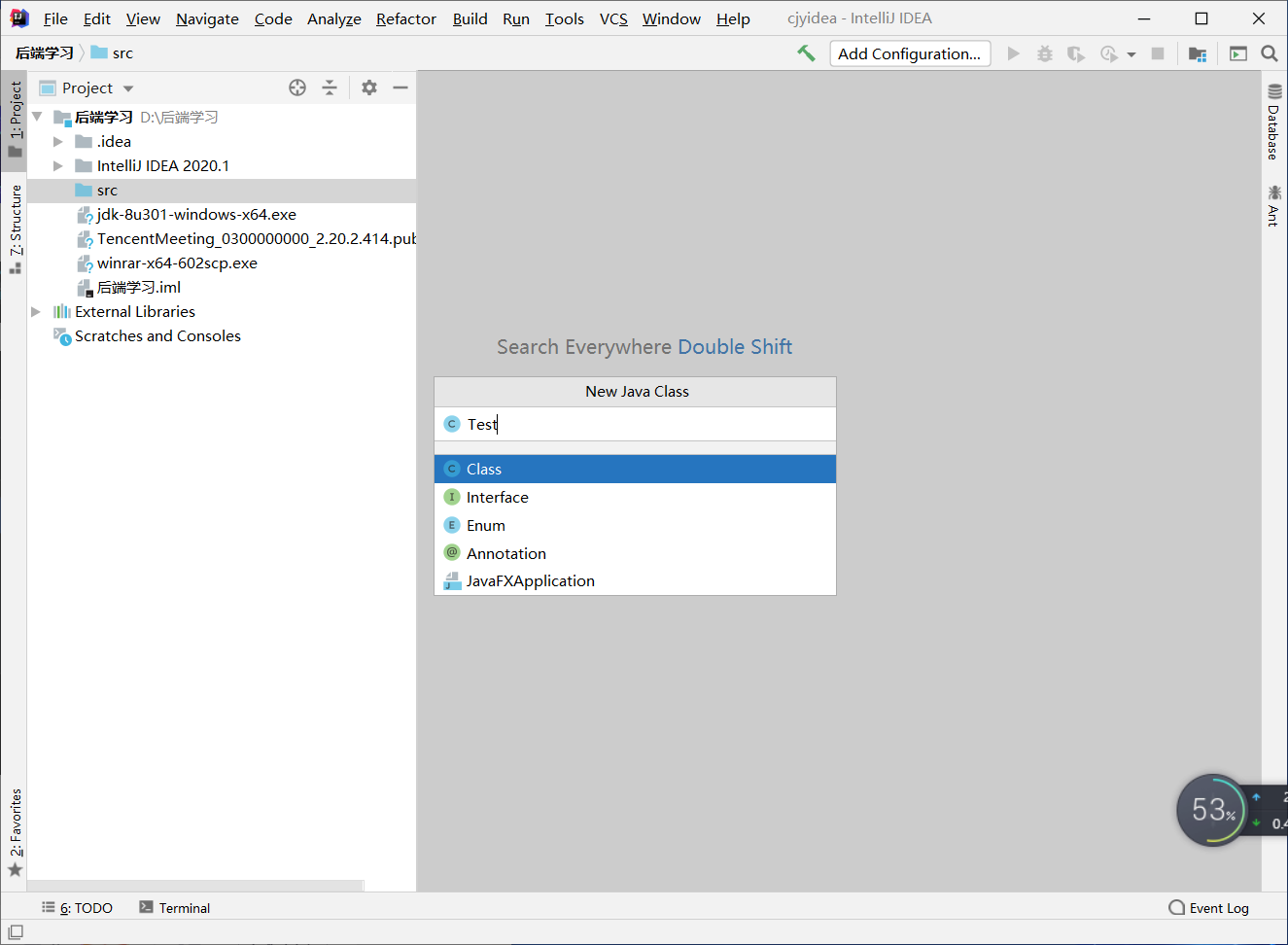Click the tool windows toggle icon in status bar
This screenshot has height=945, width=1288.
click(x=16, y=932)
